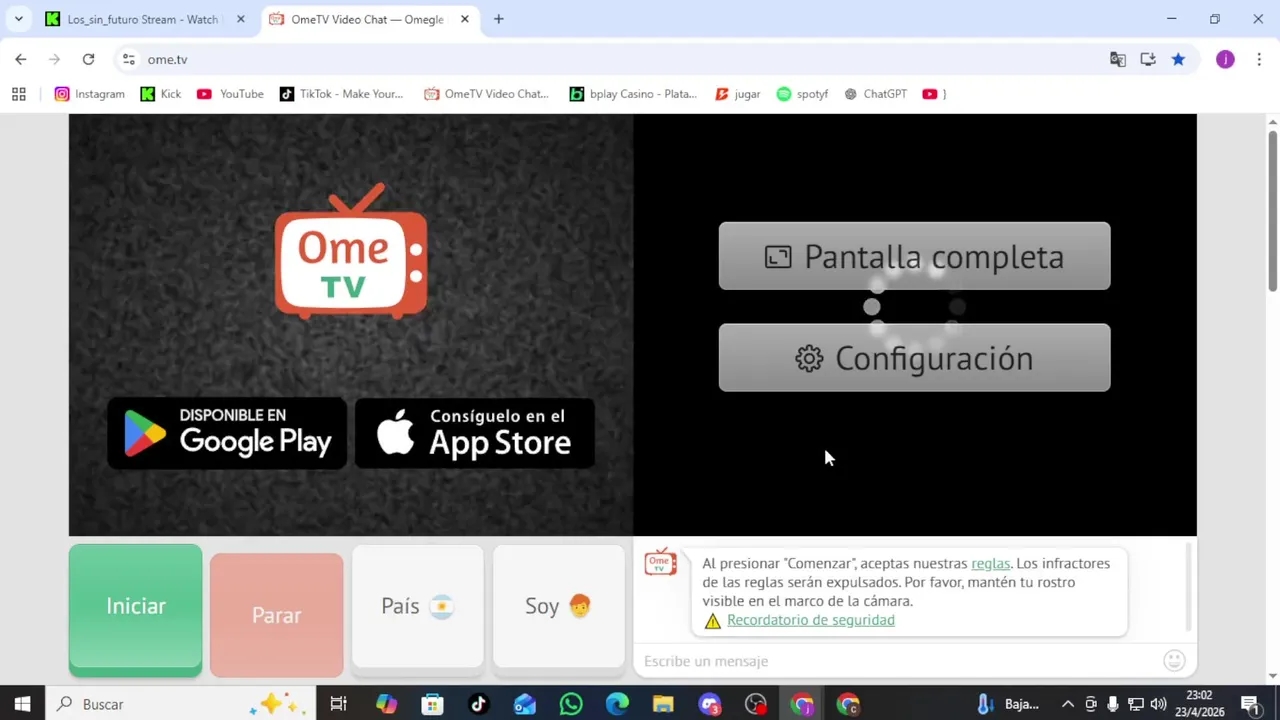Click the tray microphone icon
The width and height of the screenshot is (1280, 720).
1113,704
